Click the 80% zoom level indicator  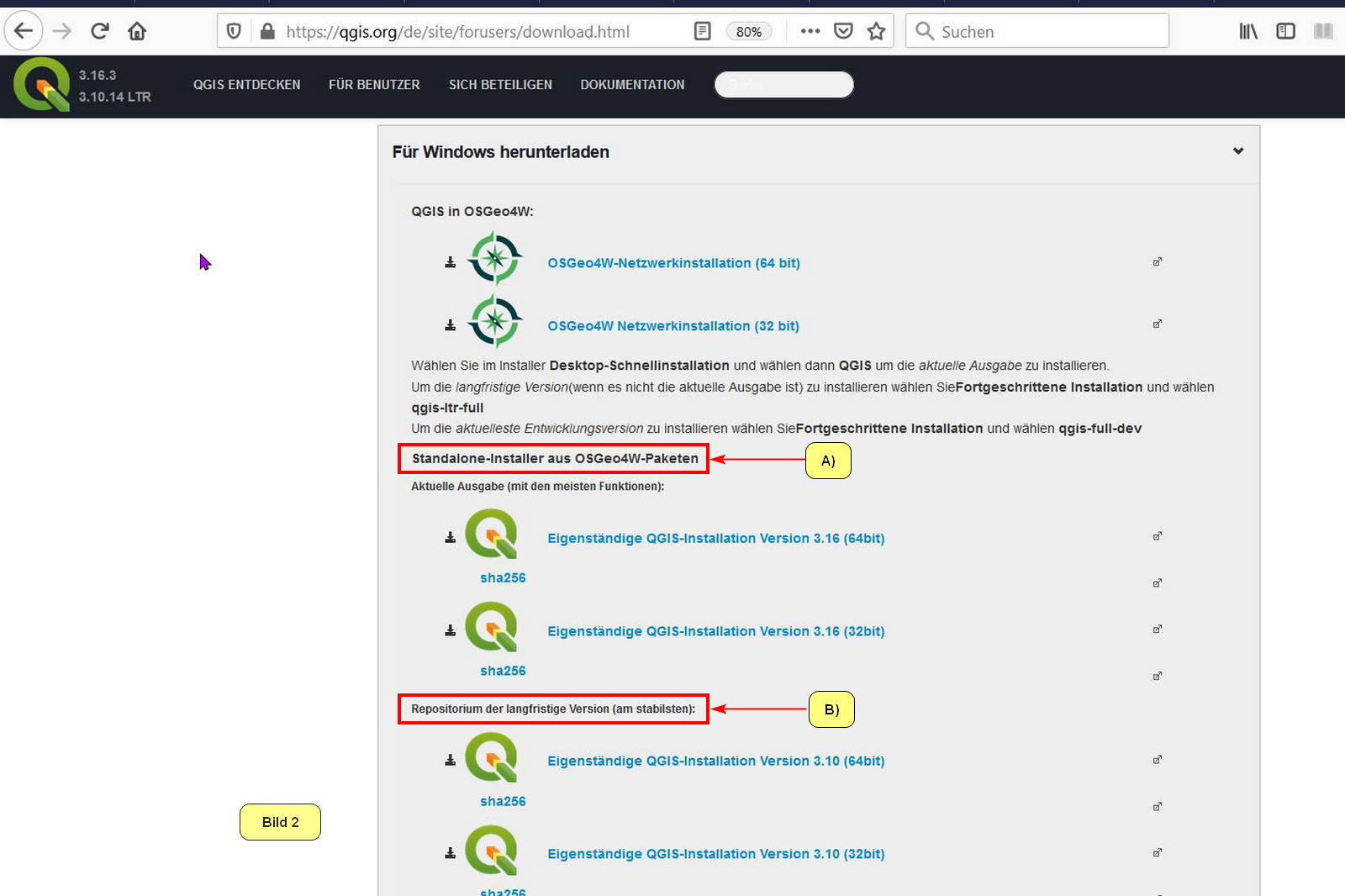click(x=748, y=32)
